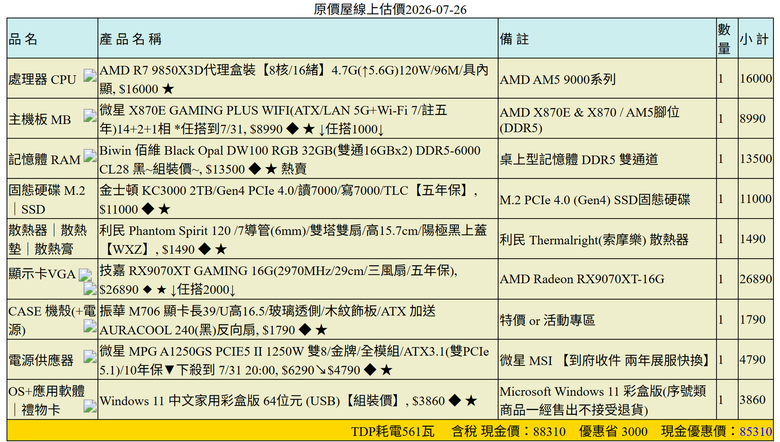This screenshot has width=780, height=442.
Task: Click 微星 MSI 到府收件 兩年展服快換 note
Action: point(606,360)
